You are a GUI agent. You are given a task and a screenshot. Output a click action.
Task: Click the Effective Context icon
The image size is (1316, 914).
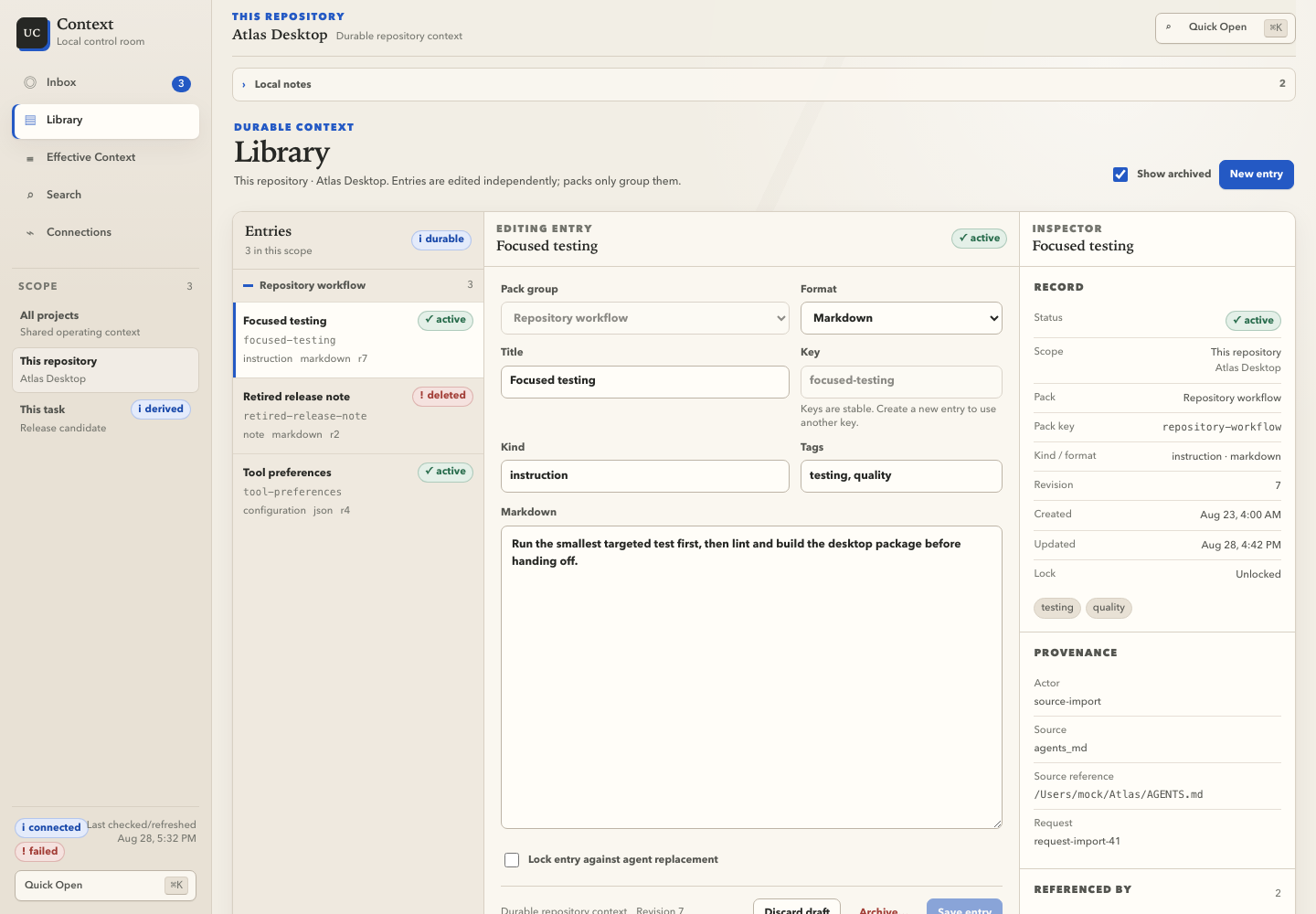click(x=30, y=158)
